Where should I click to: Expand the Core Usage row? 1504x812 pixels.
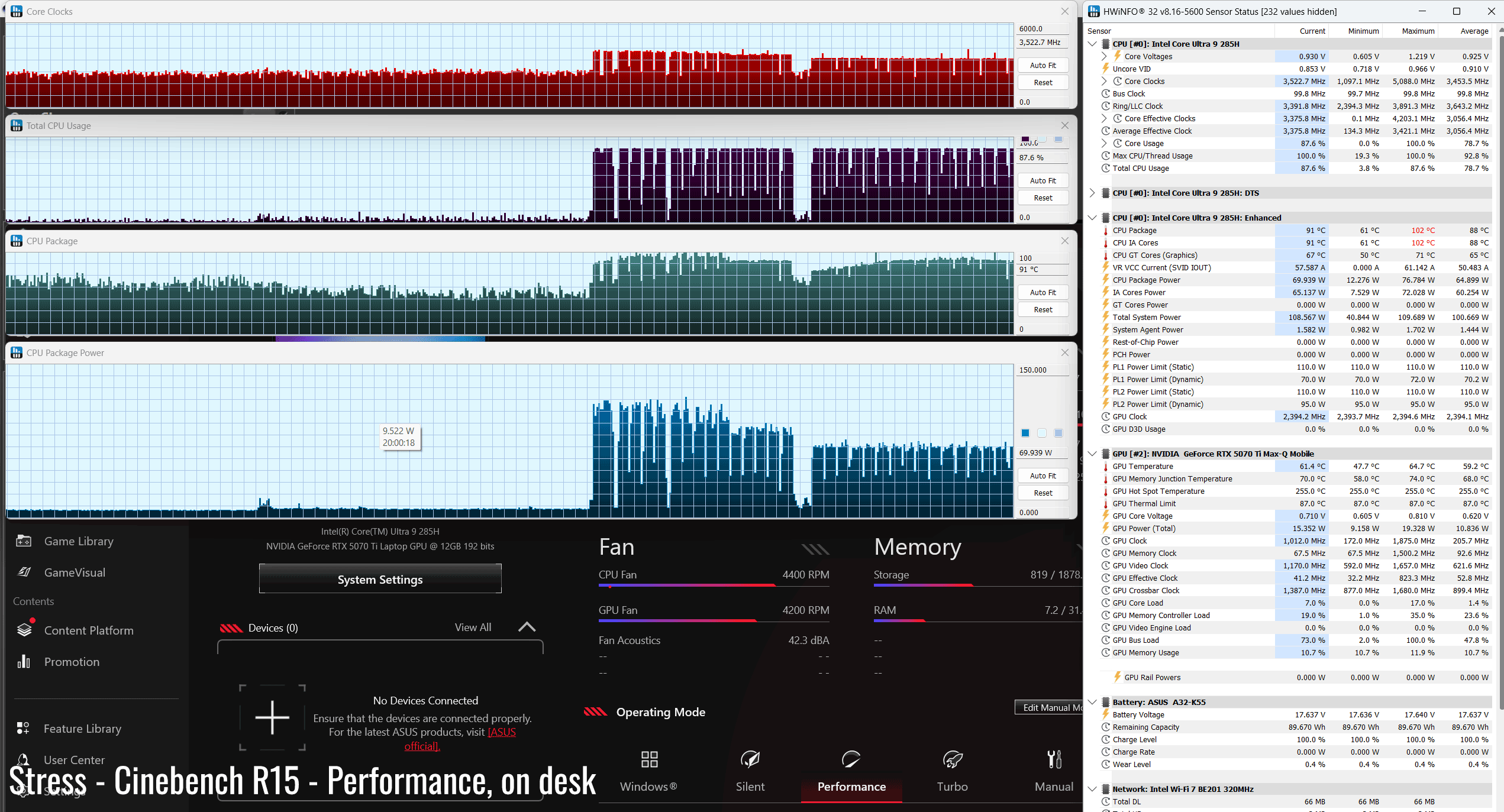[1104, 143]
